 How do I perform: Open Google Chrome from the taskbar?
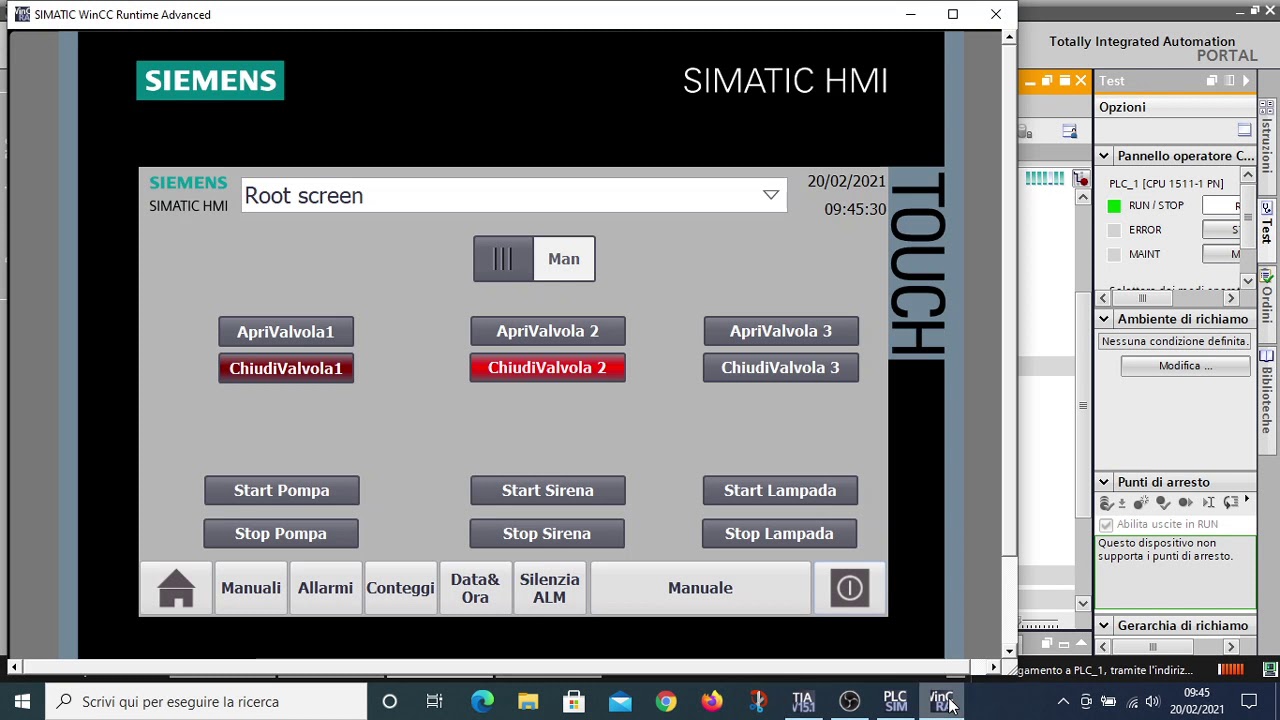(665, 702)
